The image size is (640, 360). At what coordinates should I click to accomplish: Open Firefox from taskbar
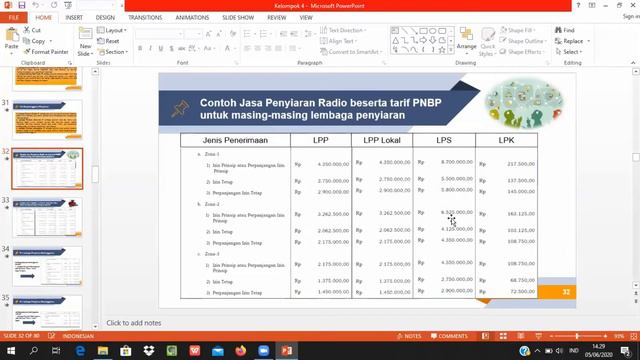pos(241,351)
